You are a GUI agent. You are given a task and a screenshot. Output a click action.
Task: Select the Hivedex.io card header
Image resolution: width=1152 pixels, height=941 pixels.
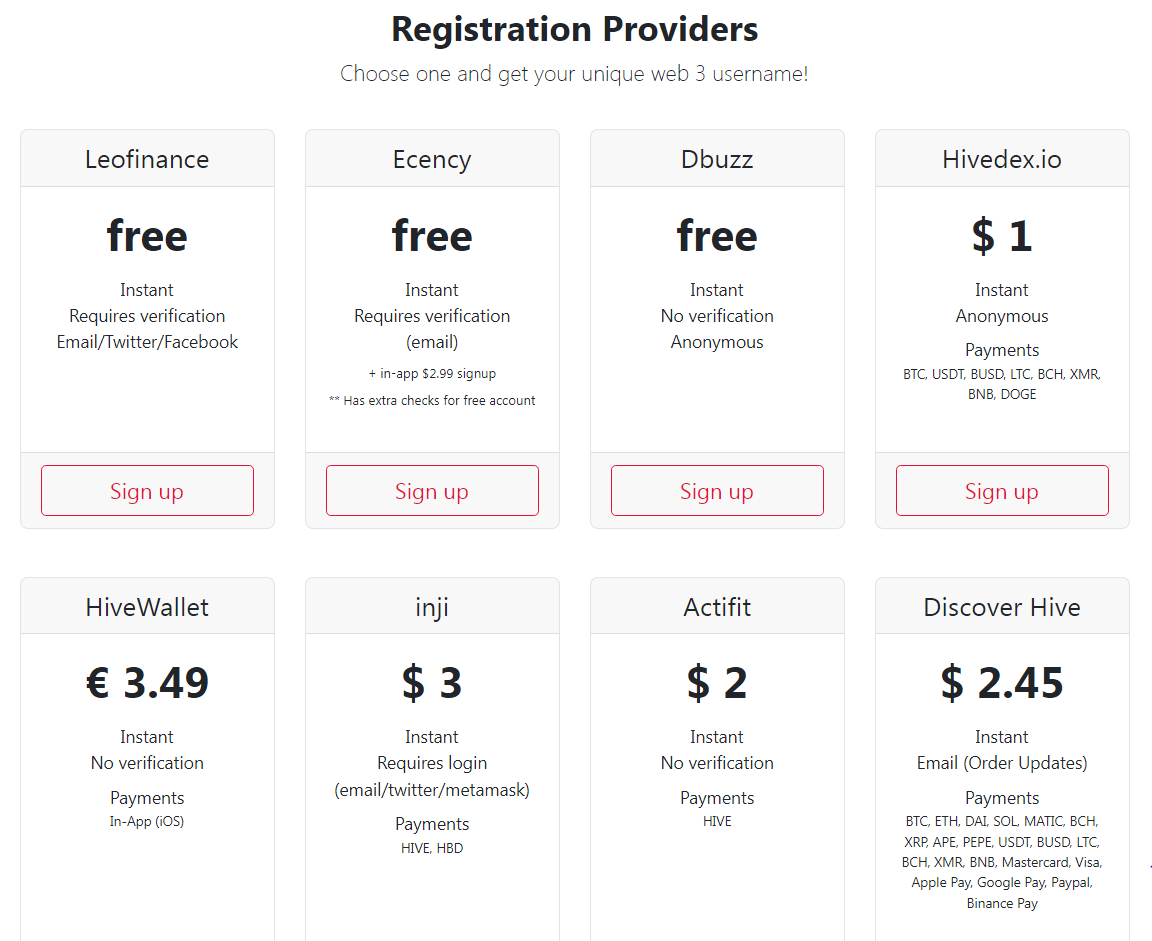coord(1002,159)
